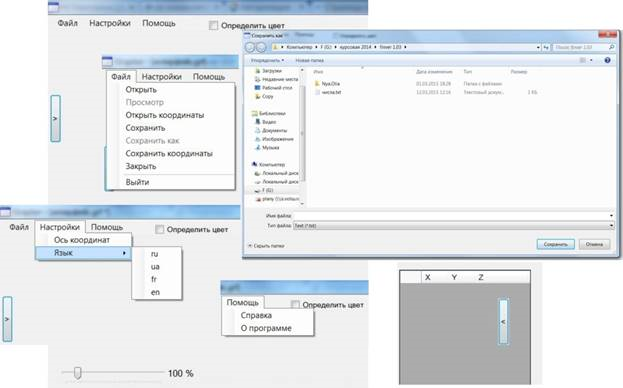The image size is (623, 388).
Task: Open the Тип файла dropdown
Action: [x=454, y=226]
